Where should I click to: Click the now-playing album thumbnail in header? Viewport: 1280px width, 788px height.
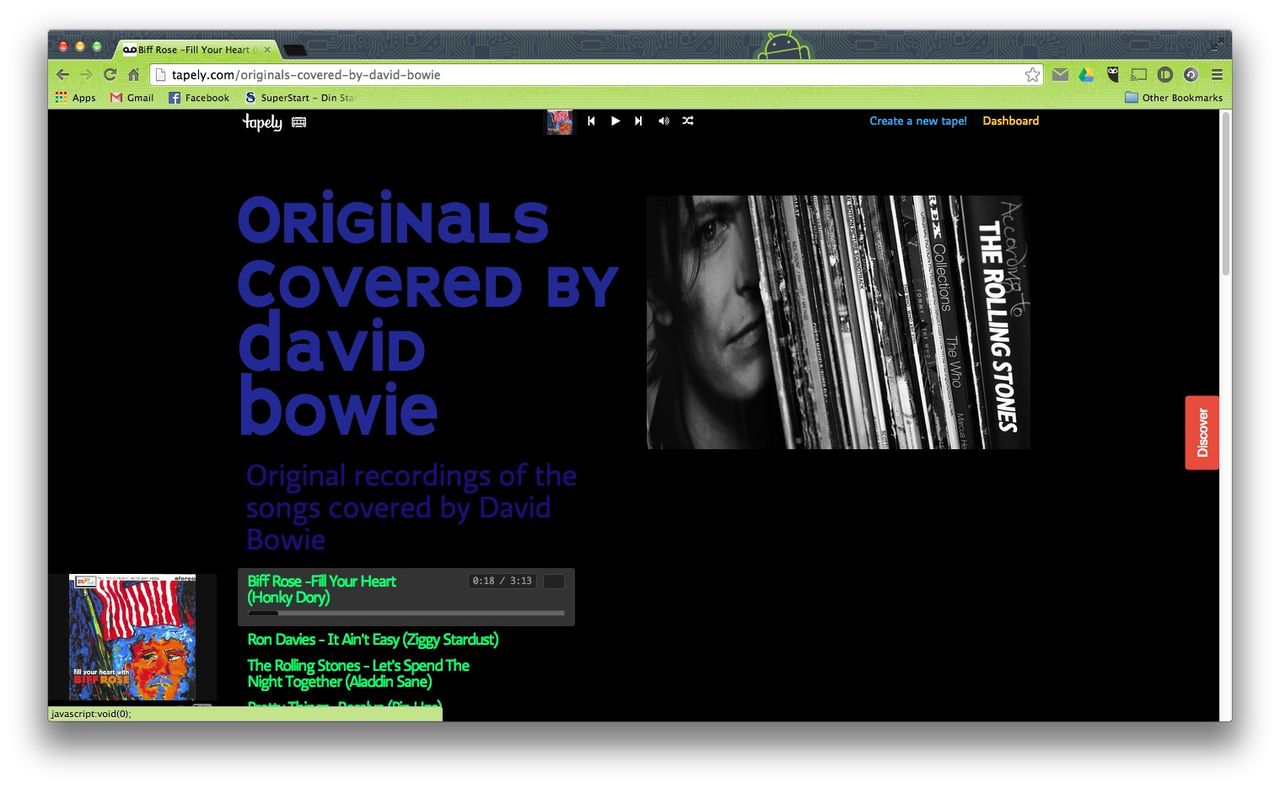click(559, 122)
